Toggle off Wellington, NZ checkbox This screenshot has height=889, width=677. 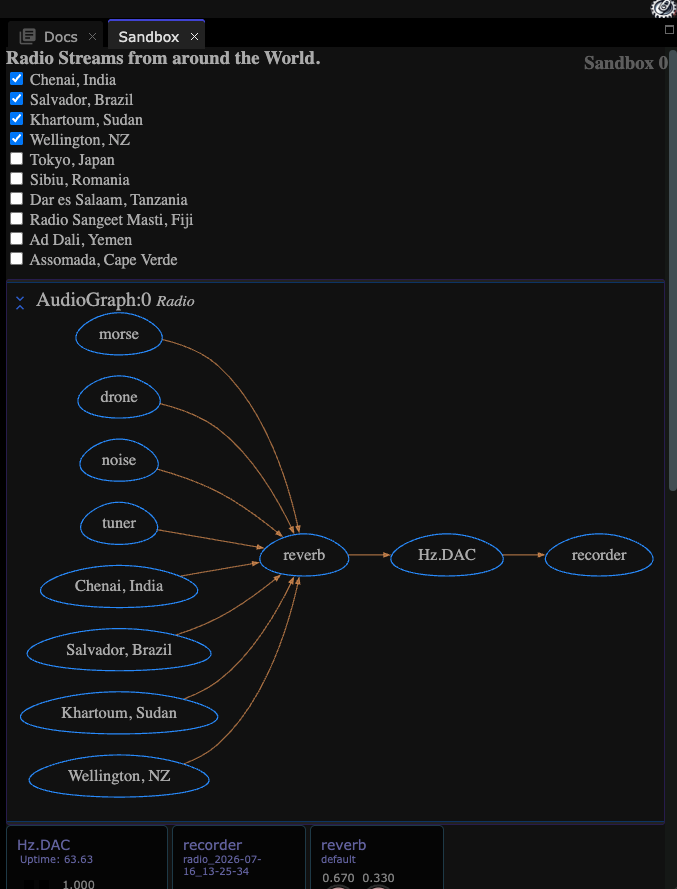click(16, 138)
